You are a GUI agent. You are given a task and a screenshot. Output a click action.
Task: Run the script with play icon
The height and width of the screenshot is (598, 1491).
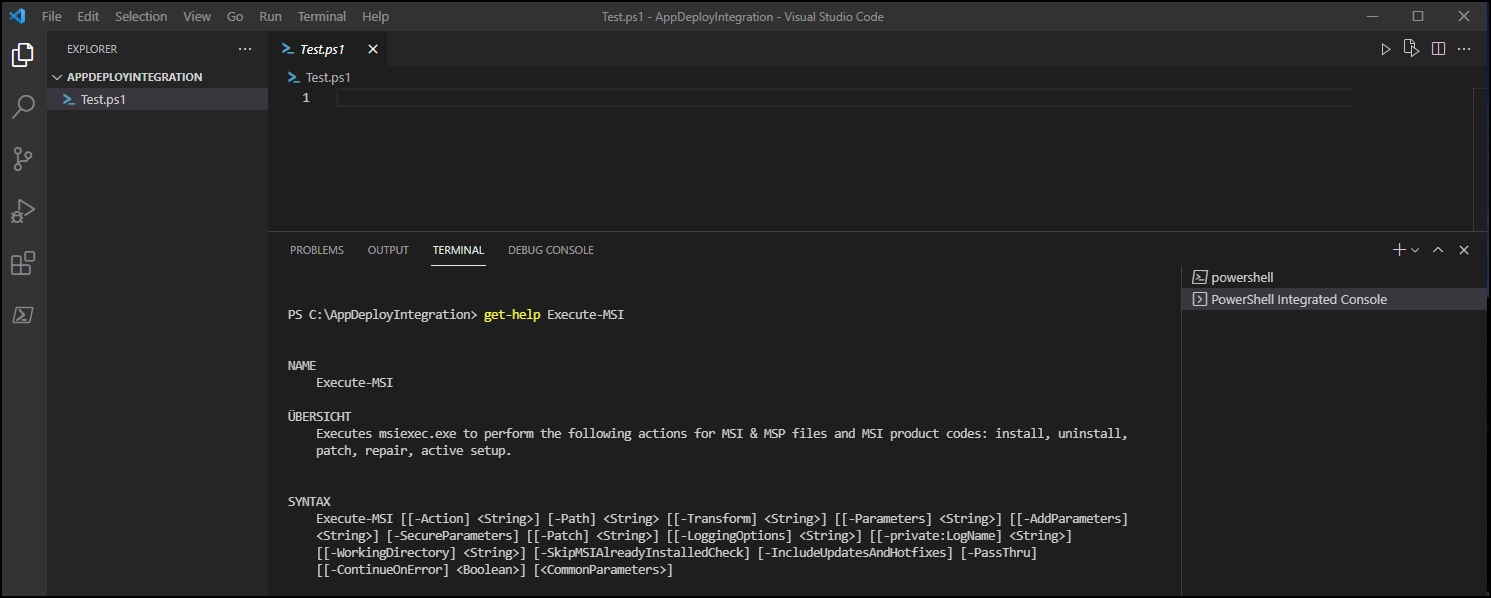click(1385, 49)
